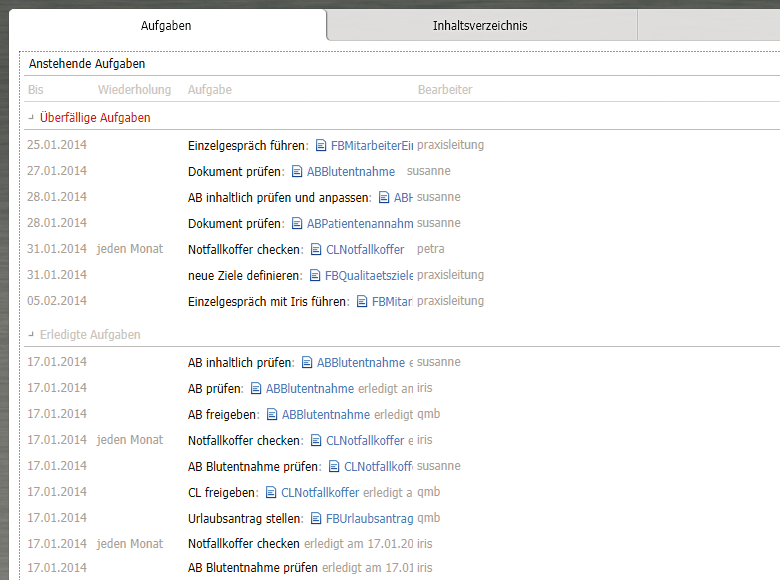
Task: Click document icon next to FBQualitaetsziele
Action: pyautogui.click(x=314, y=276)
